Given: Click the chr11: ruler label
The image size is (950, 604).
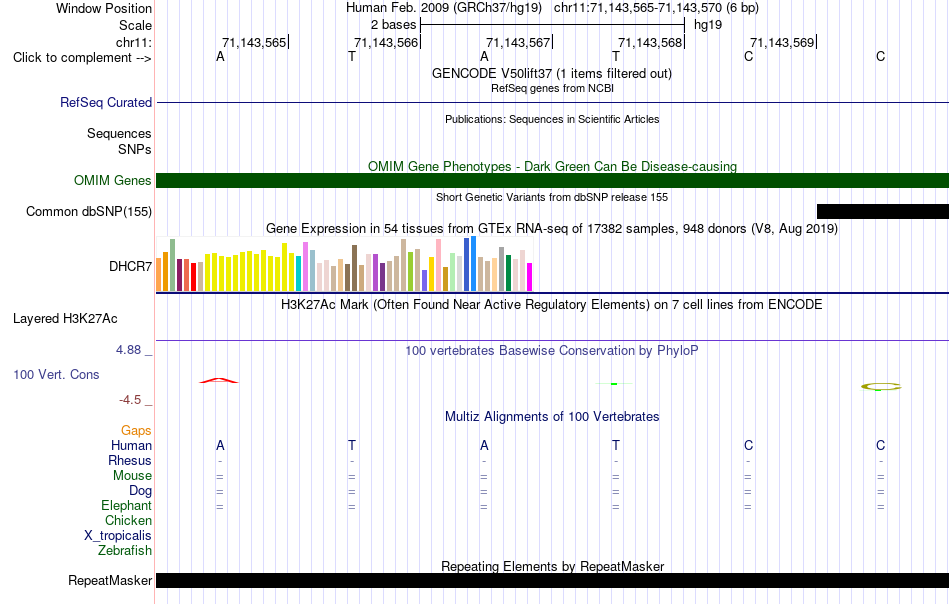Looking at the screenshot, I should point(133,42).
